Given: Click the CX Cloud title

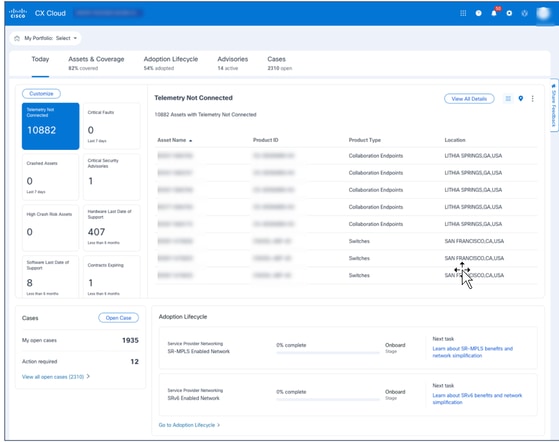Looking at the screenshot, I should 50,13.
